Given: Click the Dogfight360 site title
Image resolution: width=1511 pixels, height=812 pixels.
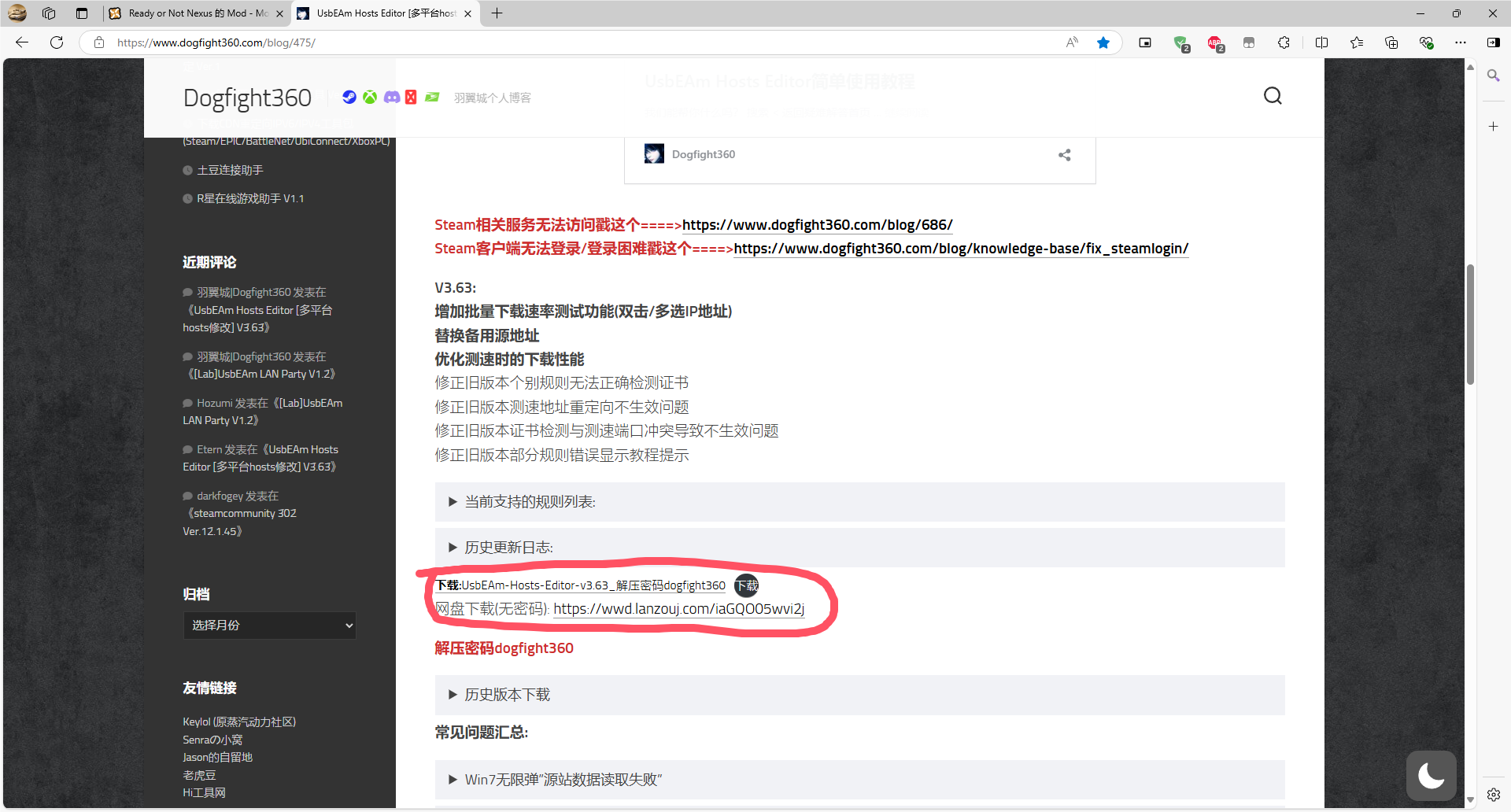Looking at the screenshot, I should pyautogui.click(x=247, y=98).
